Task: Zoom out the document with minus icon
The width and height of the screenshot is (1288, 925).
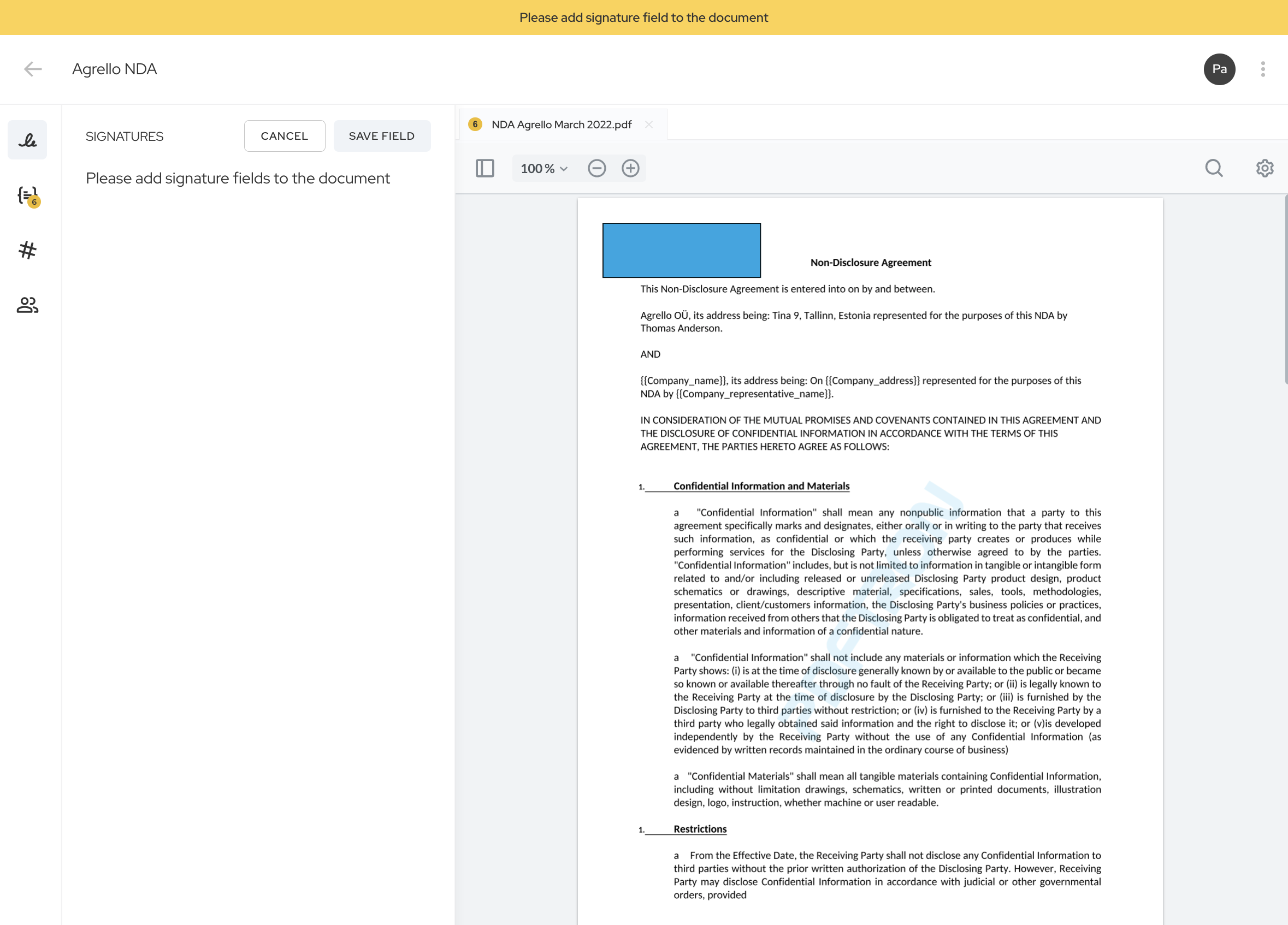Action: tap(597, 168)
